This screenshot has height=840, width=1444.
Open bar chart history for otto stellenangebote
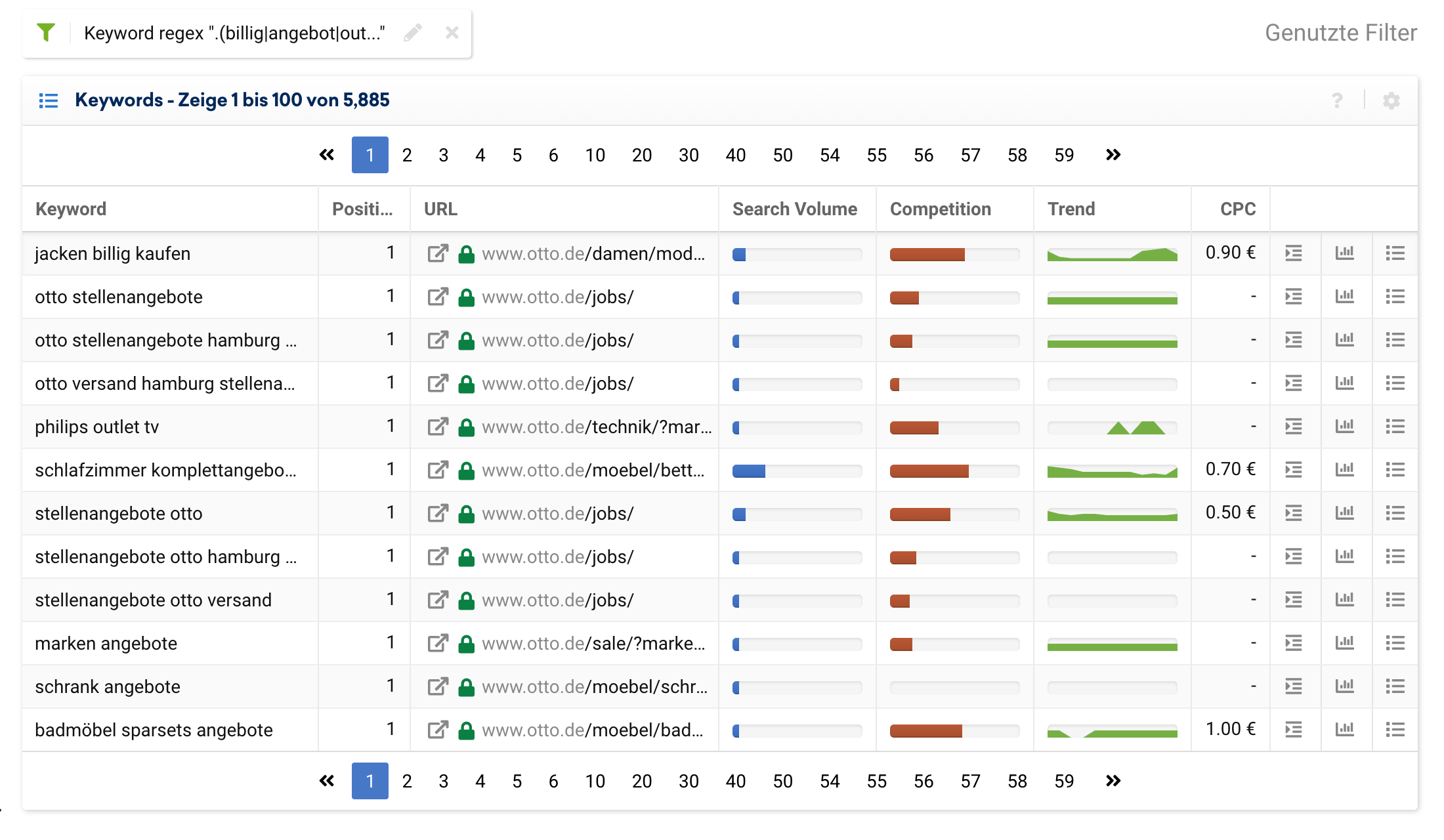click(1344, 296)
